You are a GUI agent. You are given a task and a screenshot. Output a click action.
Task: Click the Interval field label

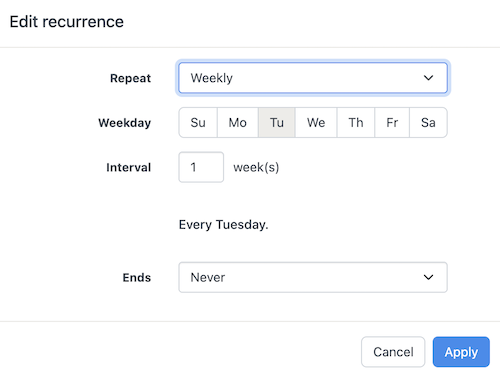point(129,167)
